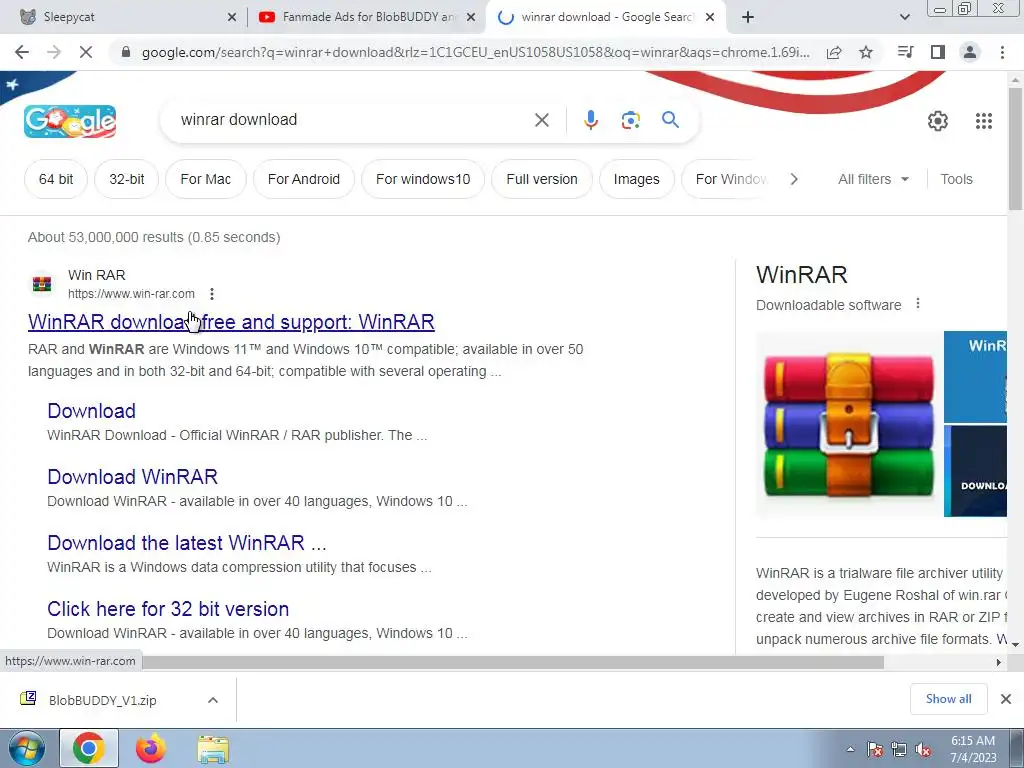Switch to Images results
1024x768 pixels.
637,179
